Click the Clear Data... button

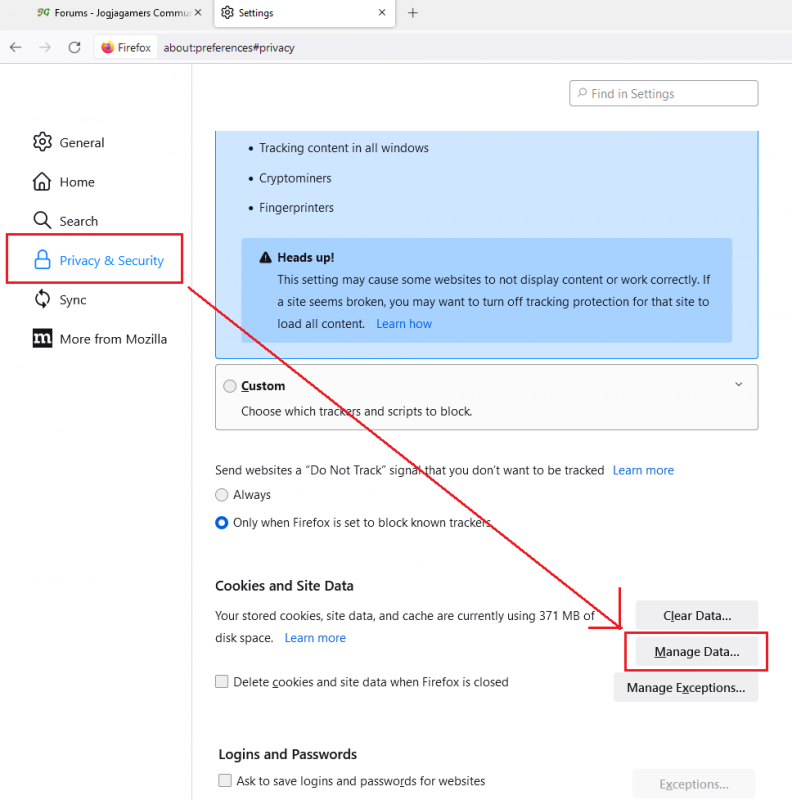[x=697, y=616]
